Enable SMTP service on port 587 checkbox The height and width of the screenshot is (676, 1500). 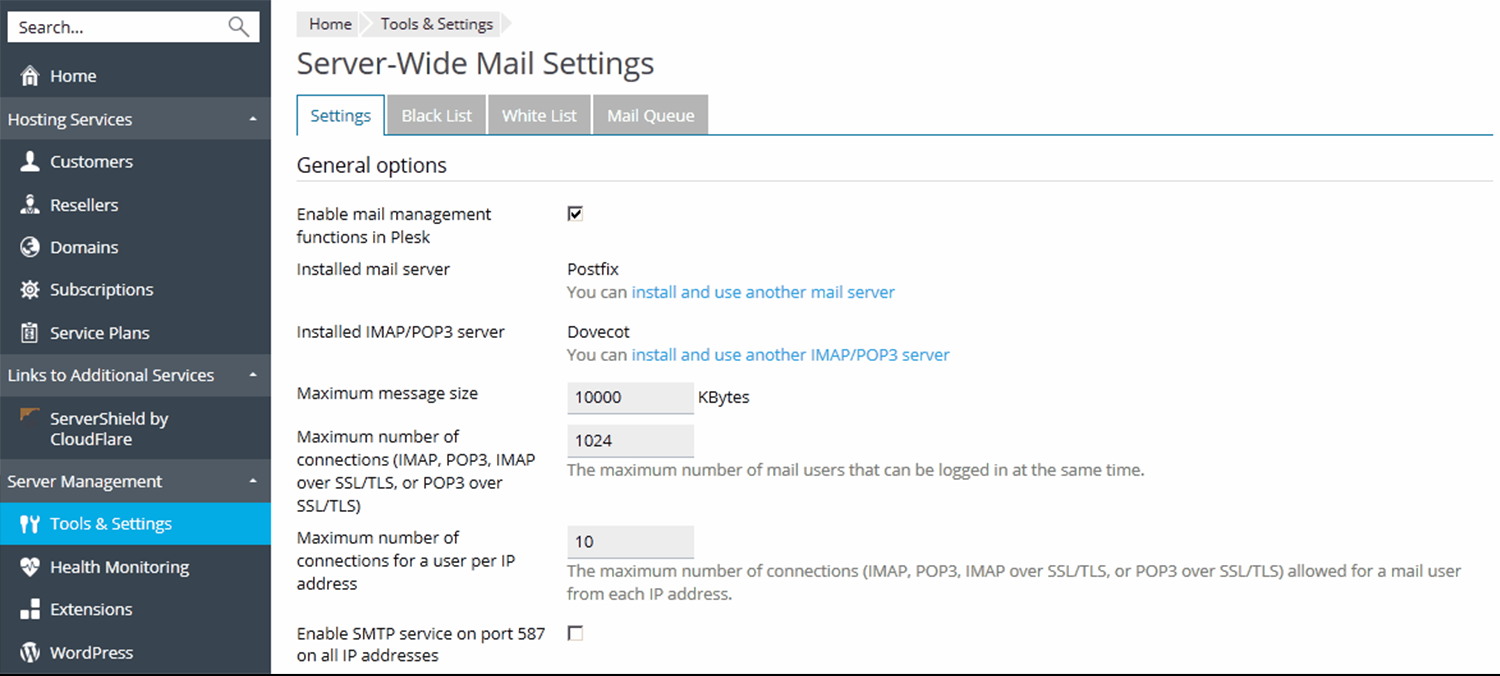point(575,633)
